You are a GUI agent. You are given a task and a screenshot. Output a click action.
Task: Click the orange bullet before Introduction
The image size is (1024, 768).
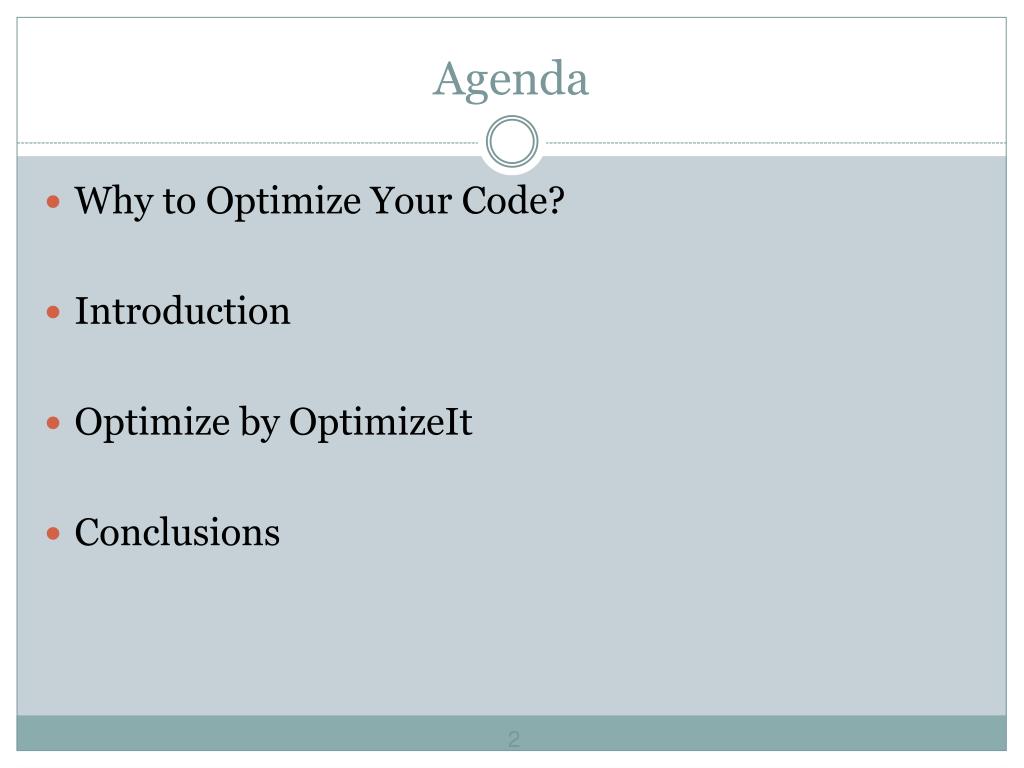point(54,312)
